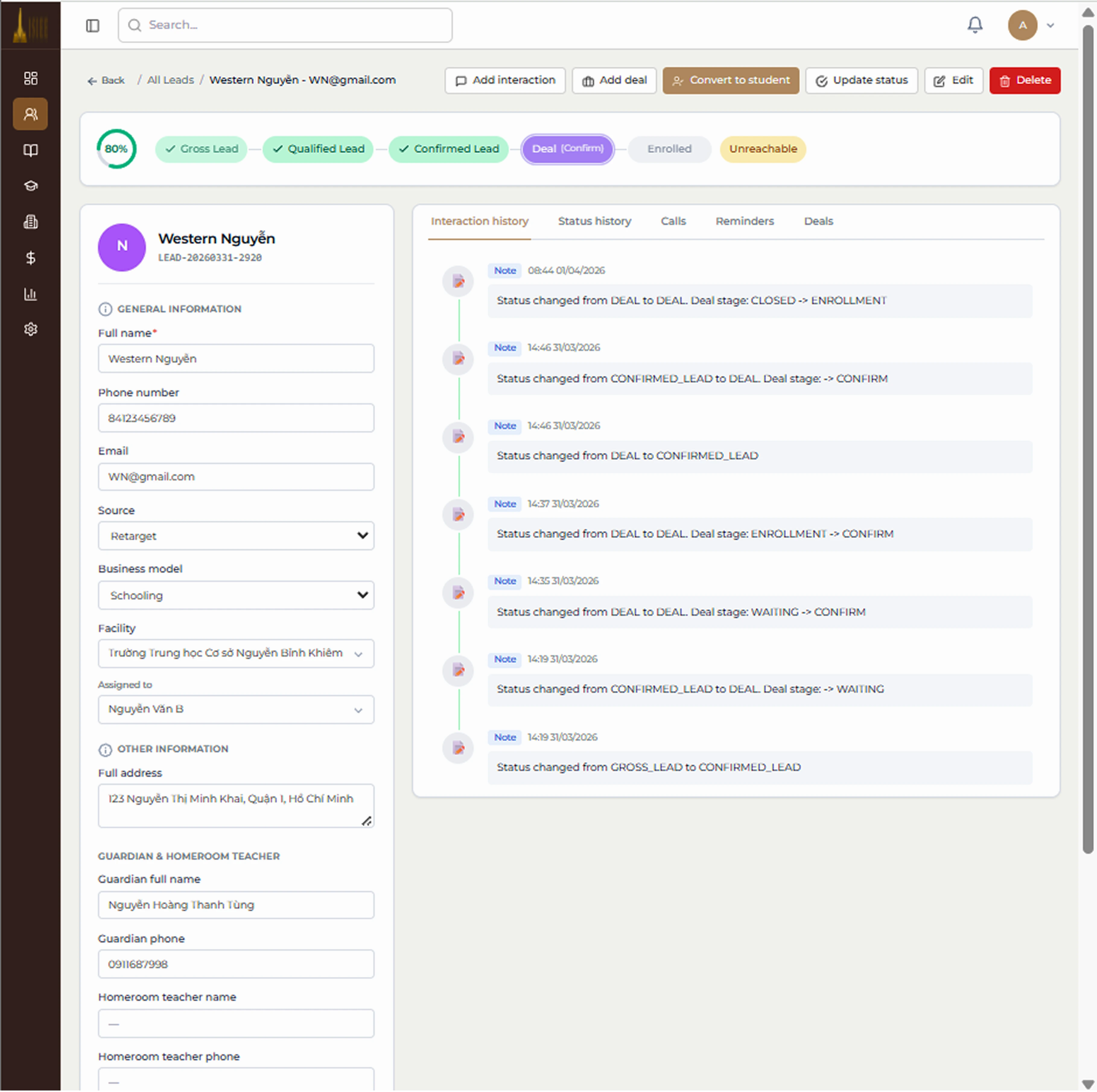The height and width of the screenshot is (1092, 1097).
Task: Click the Guardian phone field
Action: [236, 965]
